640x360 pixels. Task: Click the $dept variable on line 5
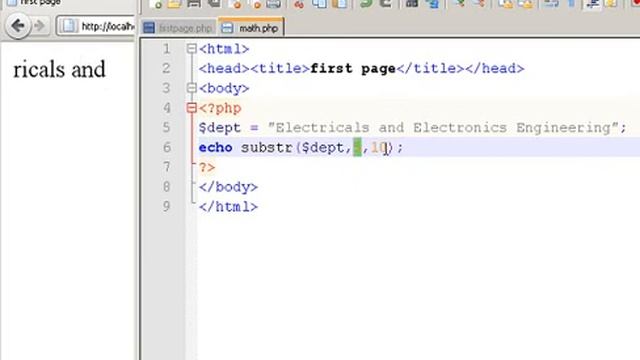[220, 128]
